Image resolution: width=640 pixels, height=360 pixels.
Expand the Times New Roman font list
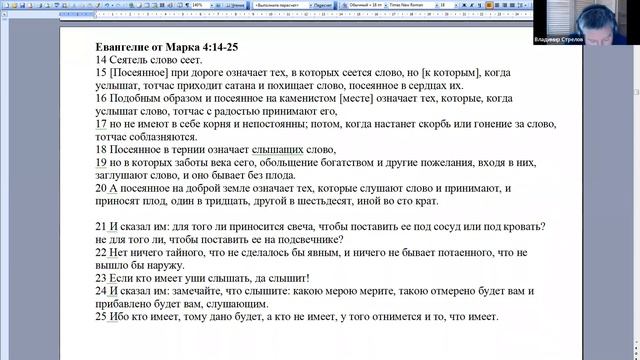pos(437,5)
